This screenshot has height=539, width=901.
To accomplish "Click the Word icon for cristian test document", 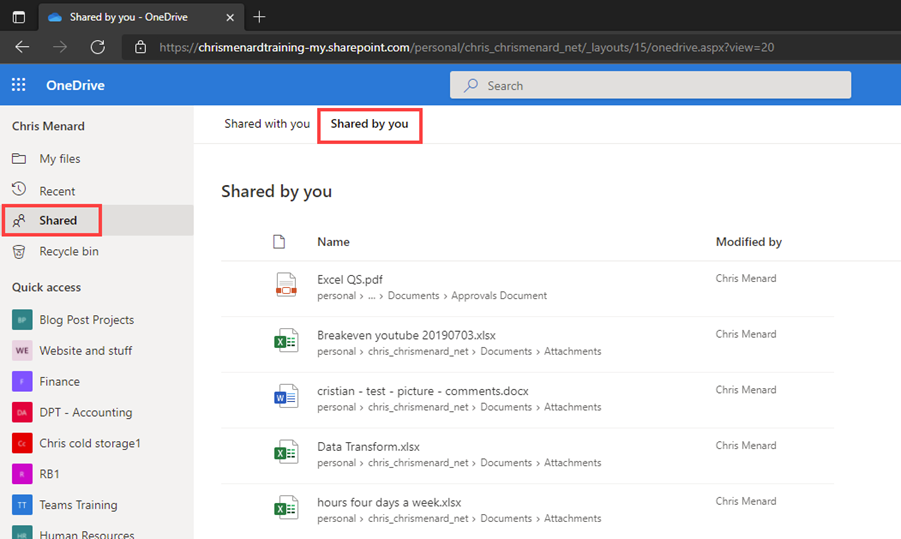I will tap(286, 396).
